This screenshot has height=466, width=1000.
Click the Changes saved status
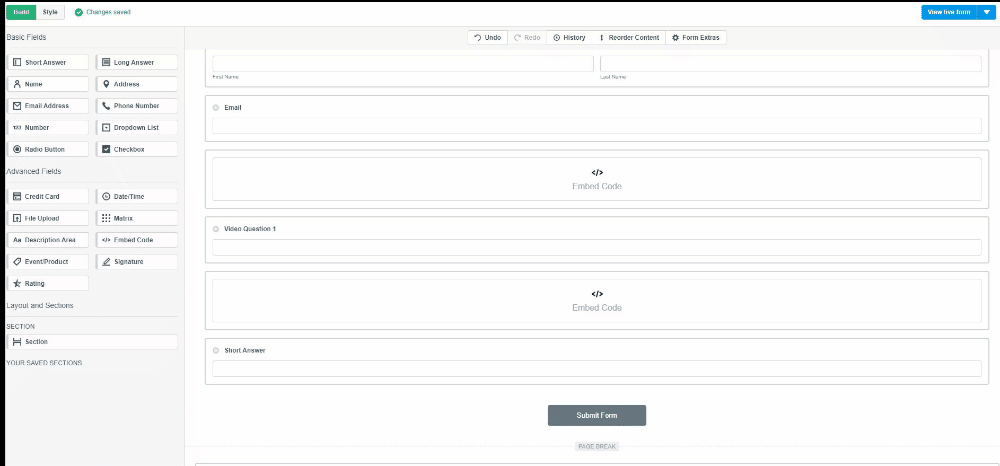point(103,12)
